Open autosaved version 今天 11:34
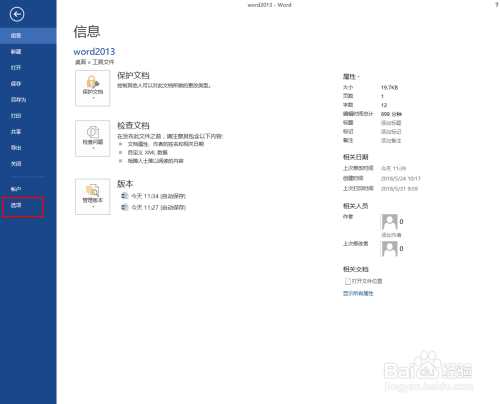 [x=153, y=196]
